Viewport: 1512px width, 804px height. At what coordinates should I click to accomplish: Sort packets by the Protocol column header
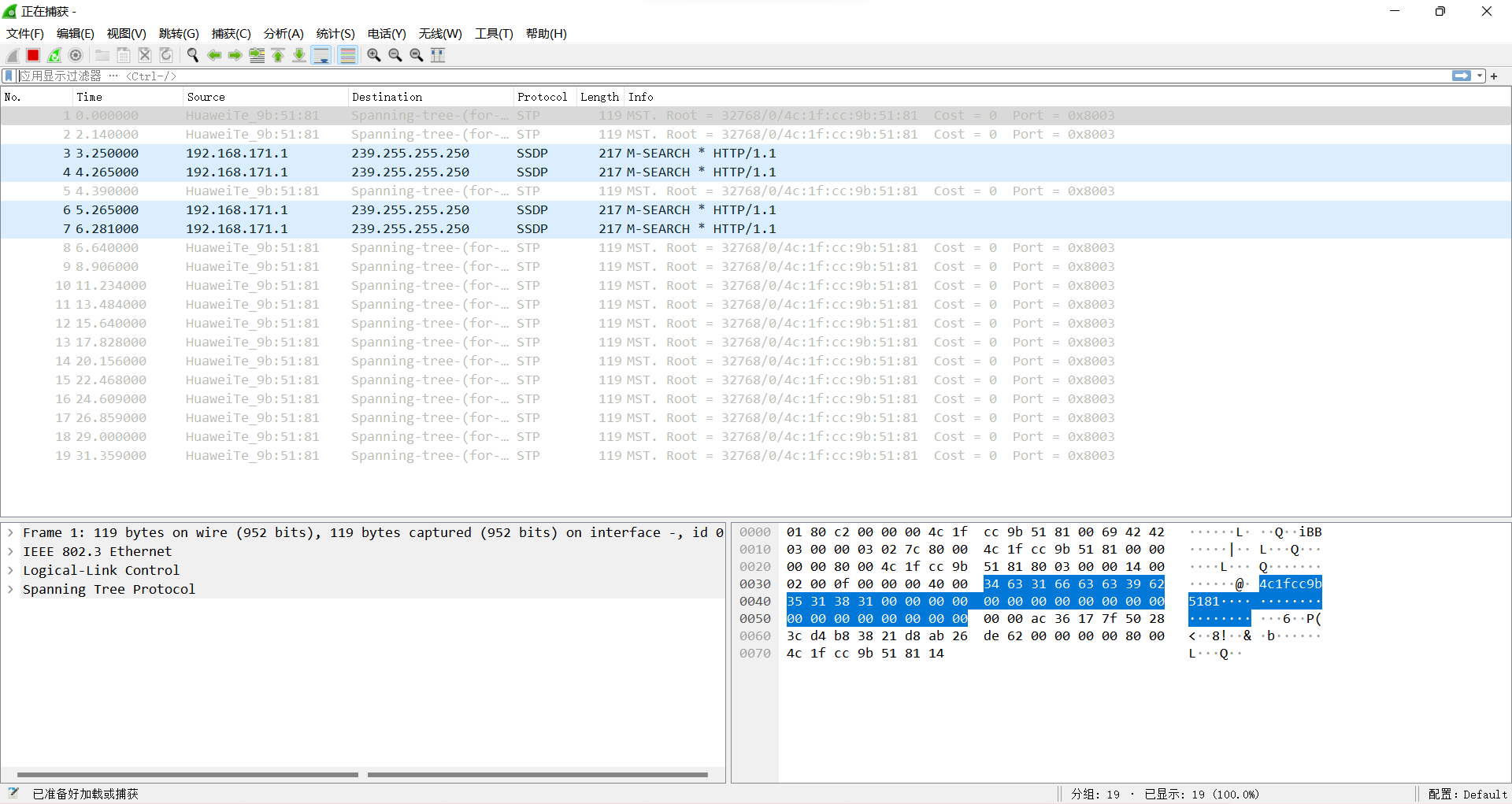pos(544,97)
